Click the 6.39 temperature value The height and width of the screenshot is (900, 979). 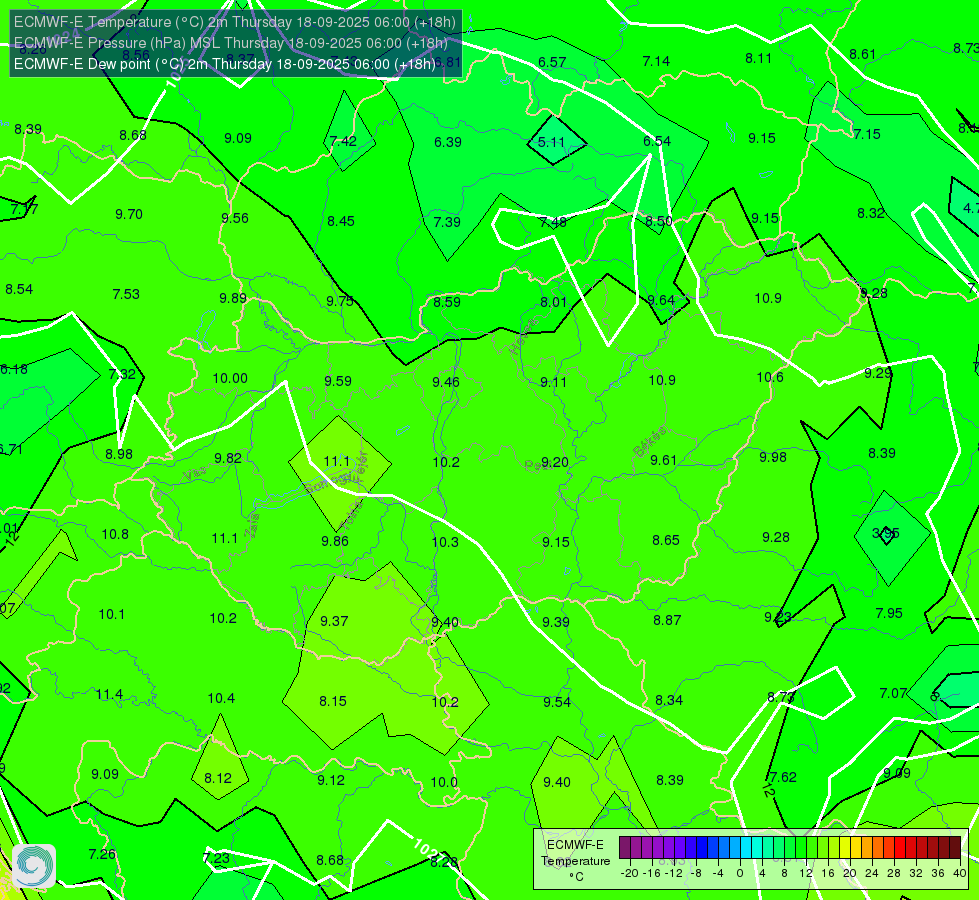click(448, 142)
